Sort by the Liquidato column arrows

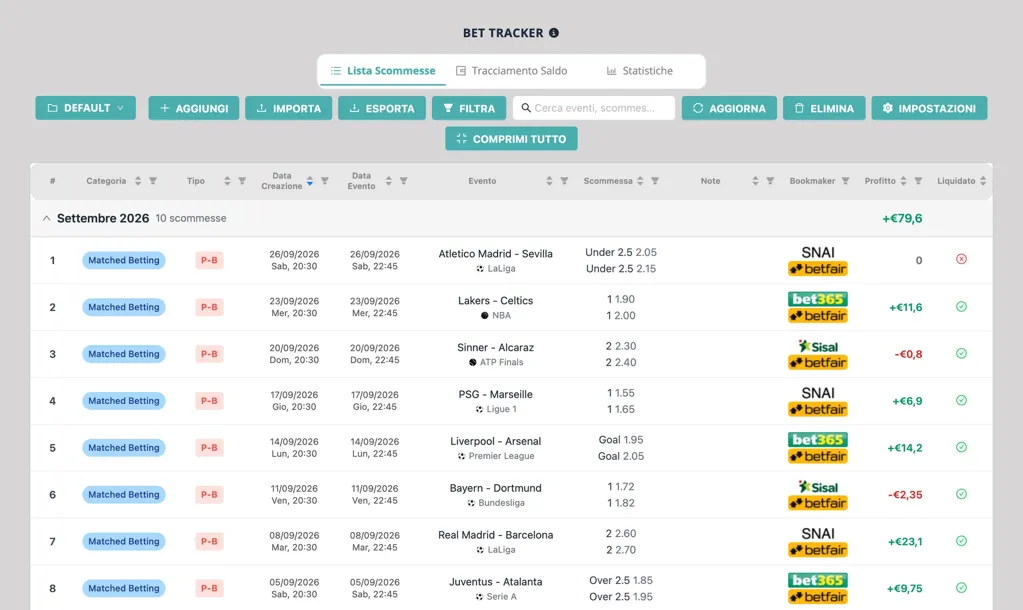[x=983, y=181]
